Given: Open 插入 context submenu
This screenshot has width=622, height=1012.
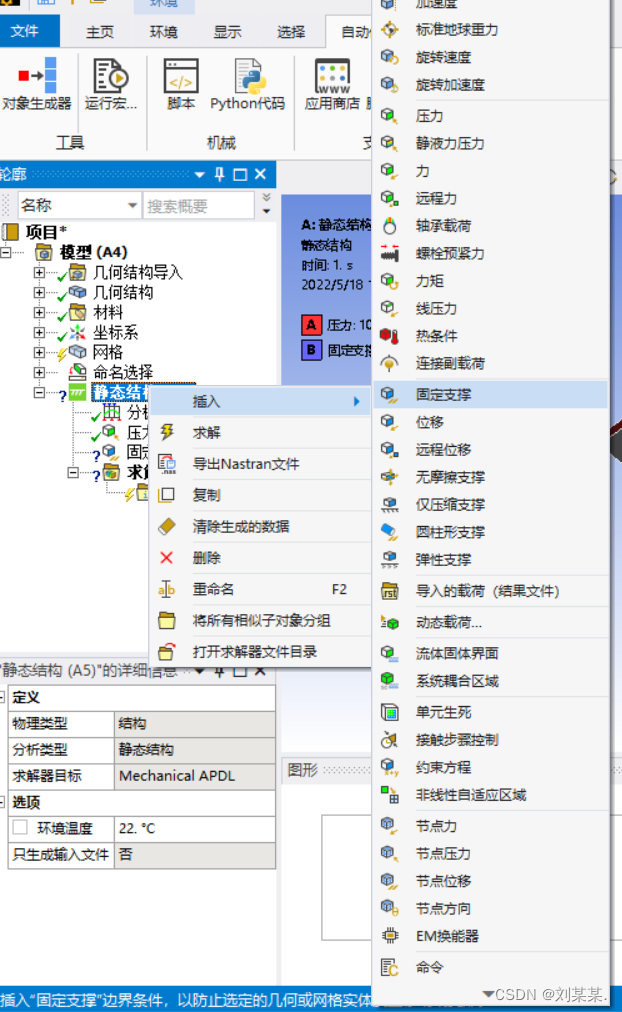Looking at the screenshot, I should click(x=259, y=401).
